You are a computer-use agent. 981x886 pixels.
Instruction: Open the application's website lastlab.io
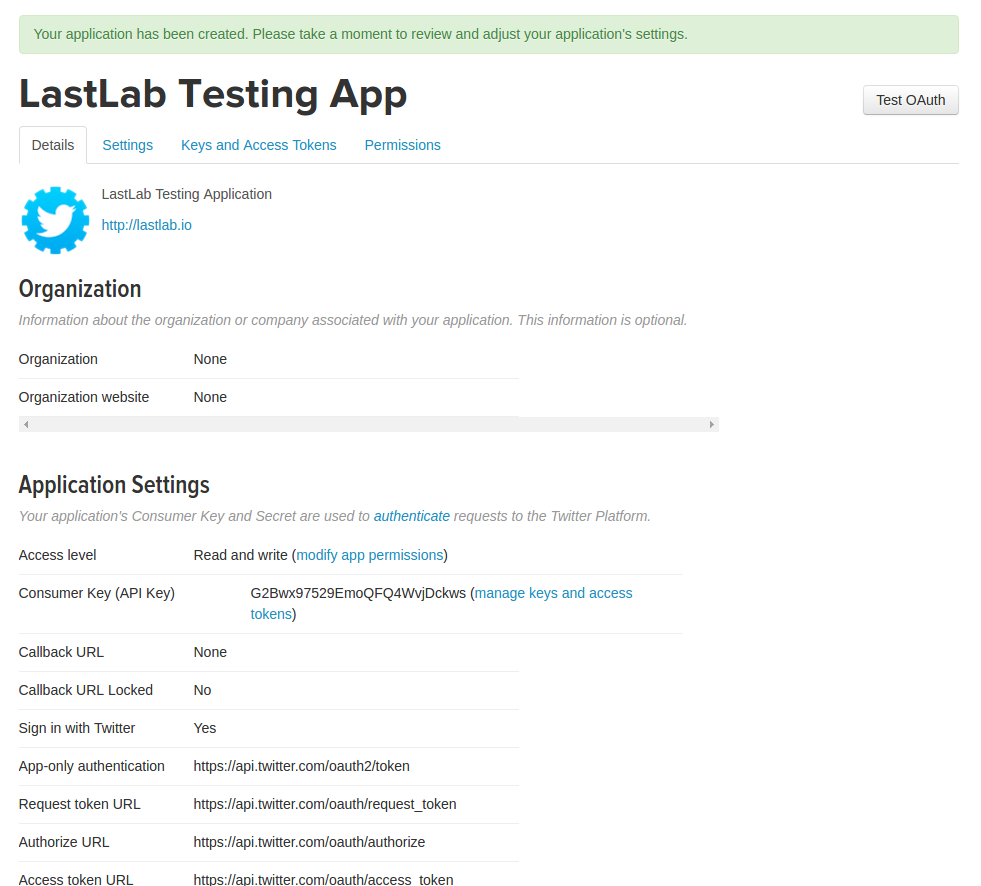point(146,225)
